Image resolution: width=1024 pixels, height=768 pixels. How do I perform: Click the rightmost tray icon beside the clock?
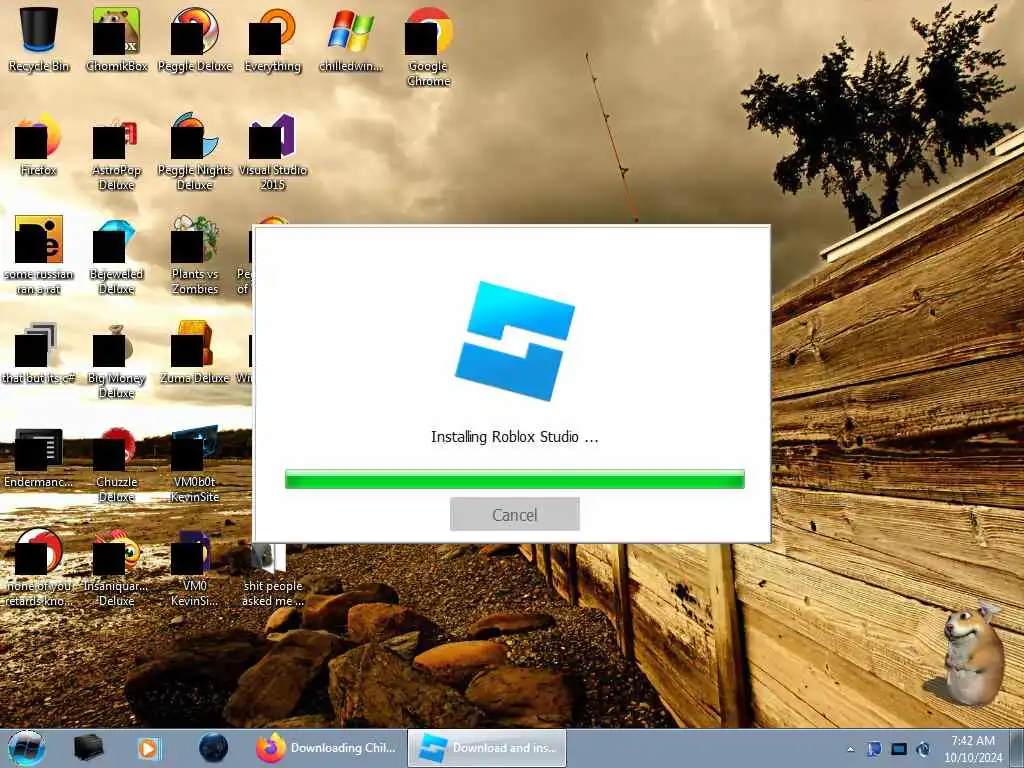click(923, 749)
